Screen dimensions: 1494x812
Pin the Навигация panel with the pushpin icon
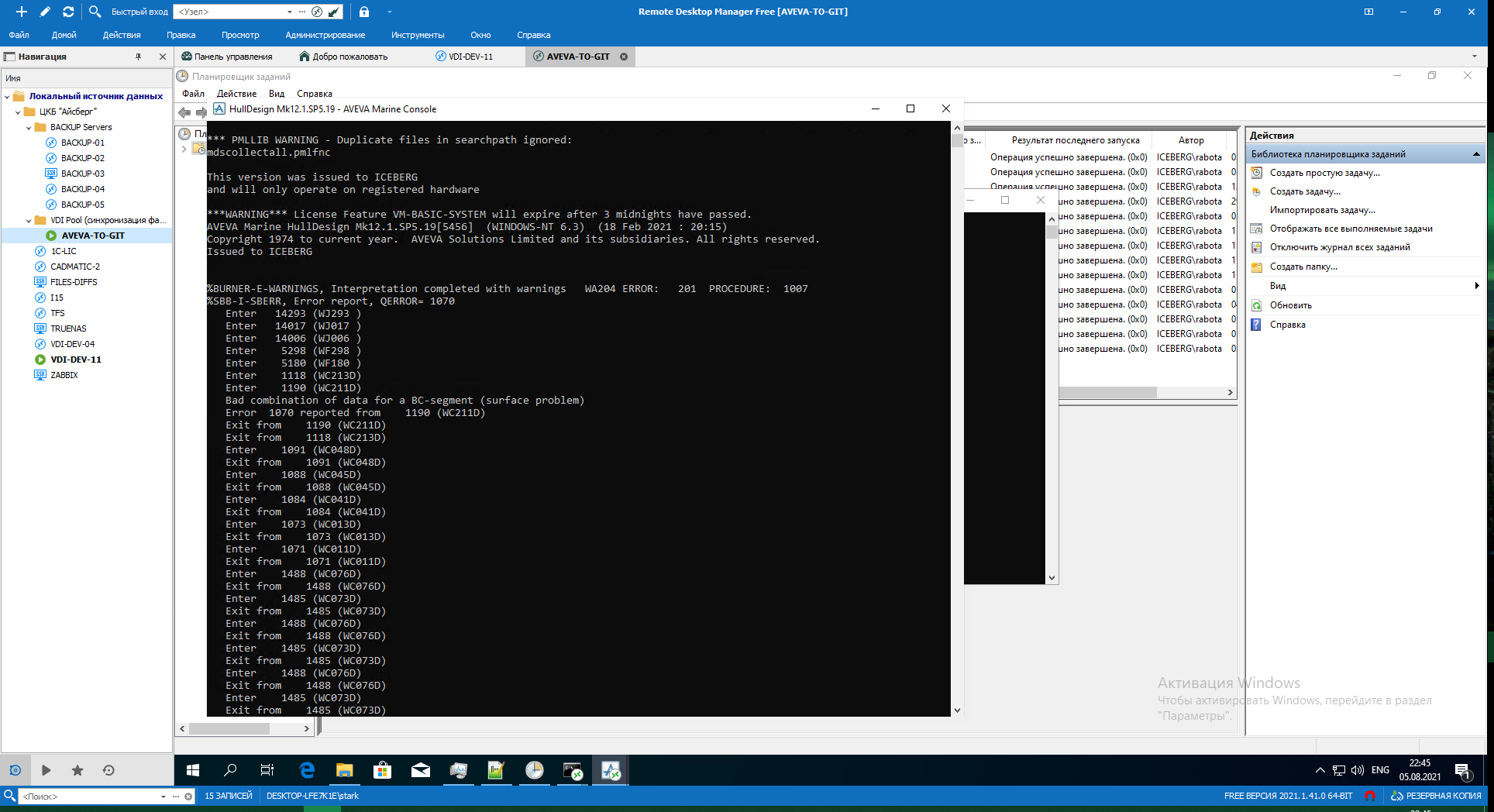[139, 57]
